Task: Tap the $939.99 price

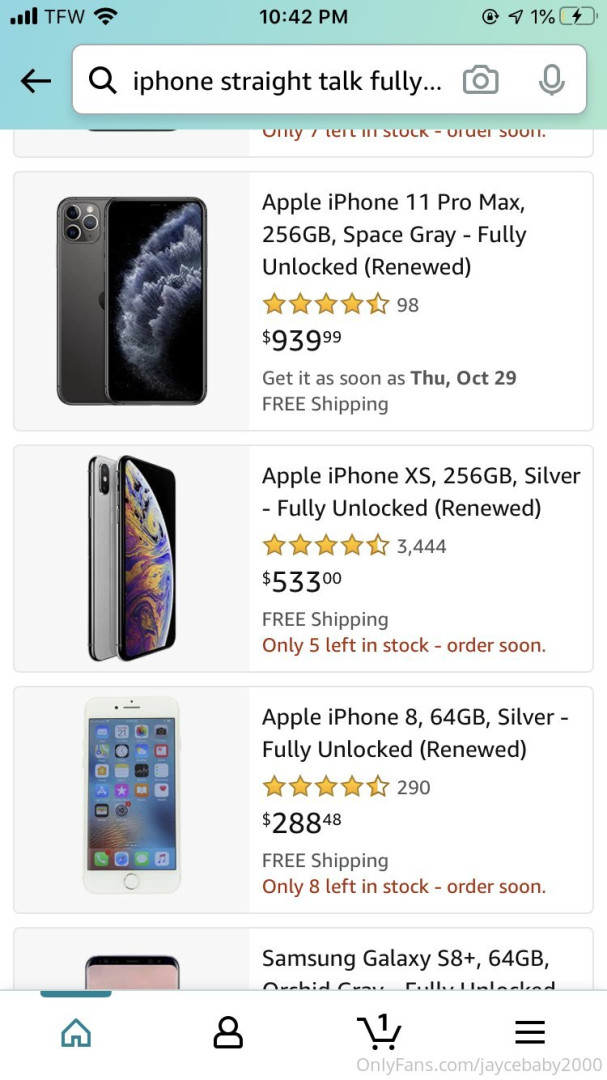Action: pyautogui.click(x=302, y=340)
